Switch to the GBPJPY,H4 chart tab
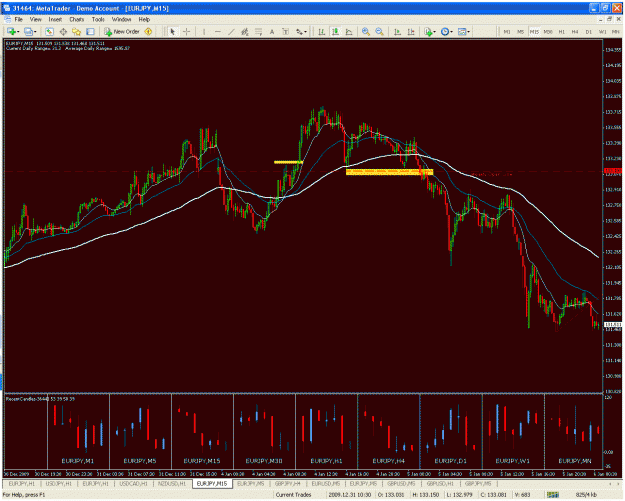Screen dimensions: 625x501 pyautogui.click(x=287, y=483)
